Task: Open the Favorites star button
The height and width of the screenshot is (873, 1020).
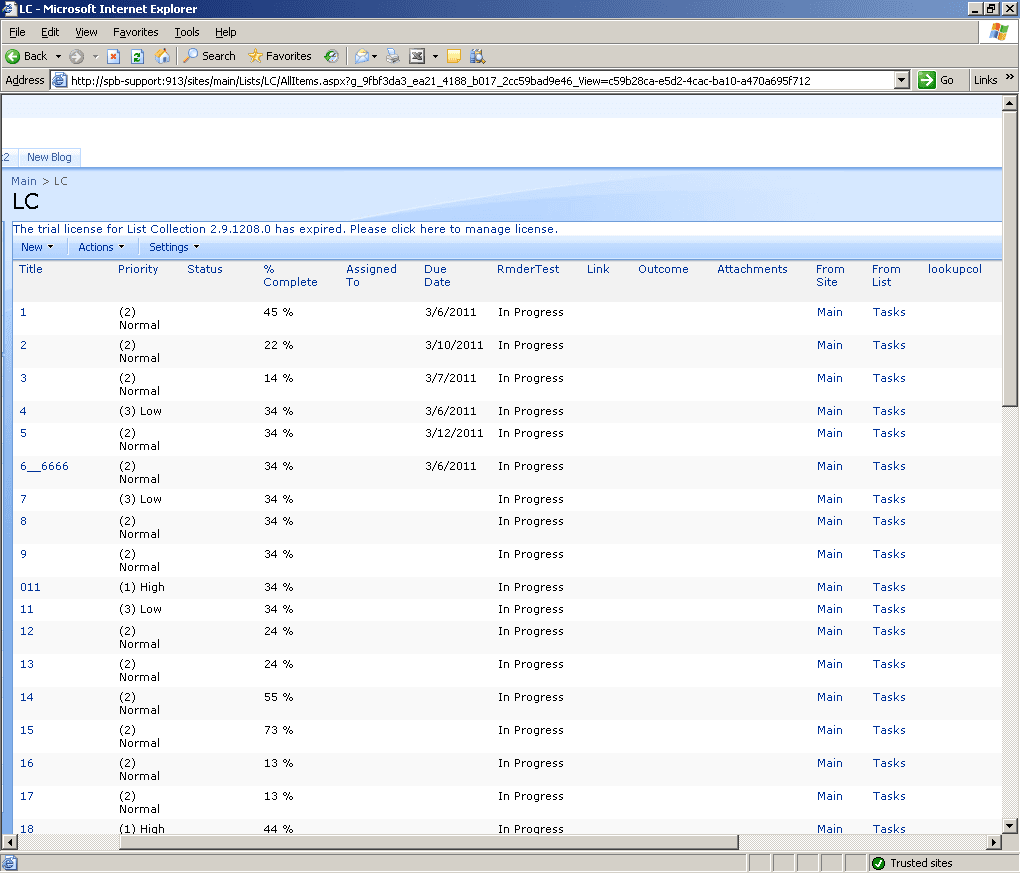Action: point(280,56)
